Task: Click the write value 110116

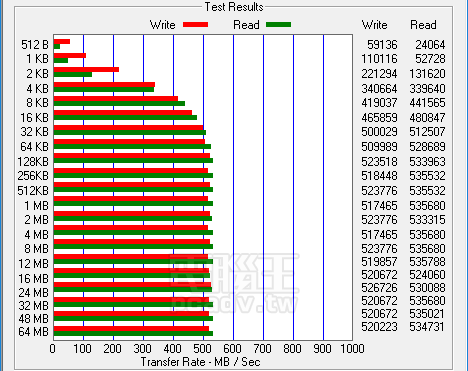Action: (x=380, y=59)
